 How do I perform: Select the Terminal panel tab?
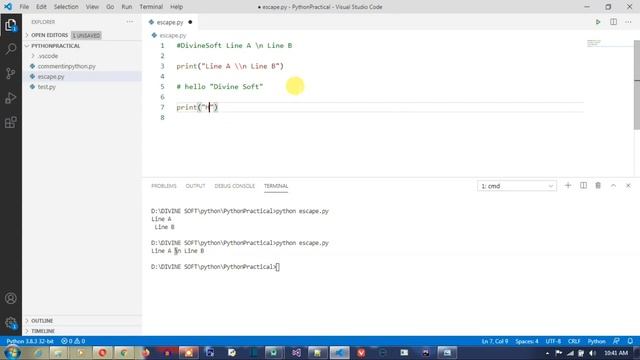(276, 186)
